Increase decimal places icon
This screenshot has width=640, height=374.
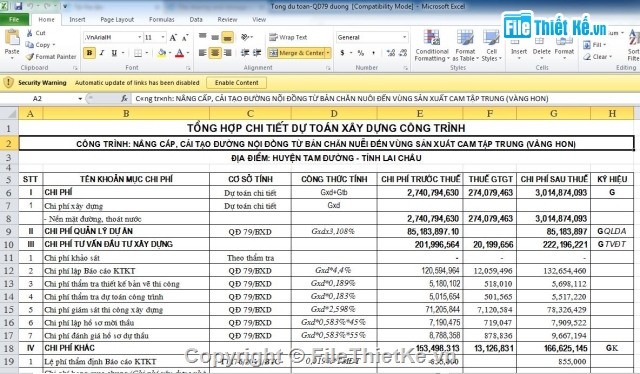[x=391, y=53]
